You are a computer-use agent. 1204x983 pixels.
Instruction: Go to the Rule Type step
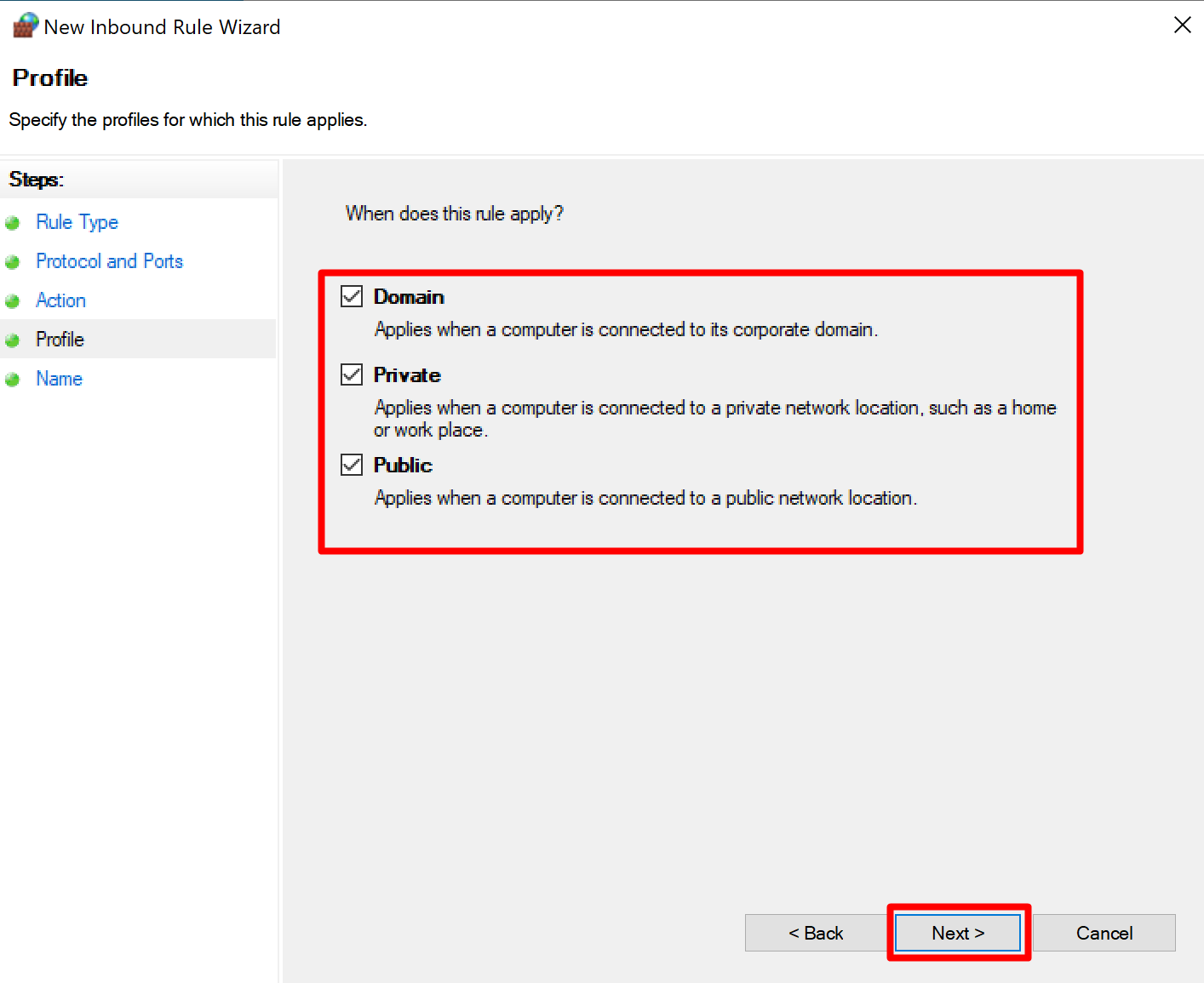point(77,222)
